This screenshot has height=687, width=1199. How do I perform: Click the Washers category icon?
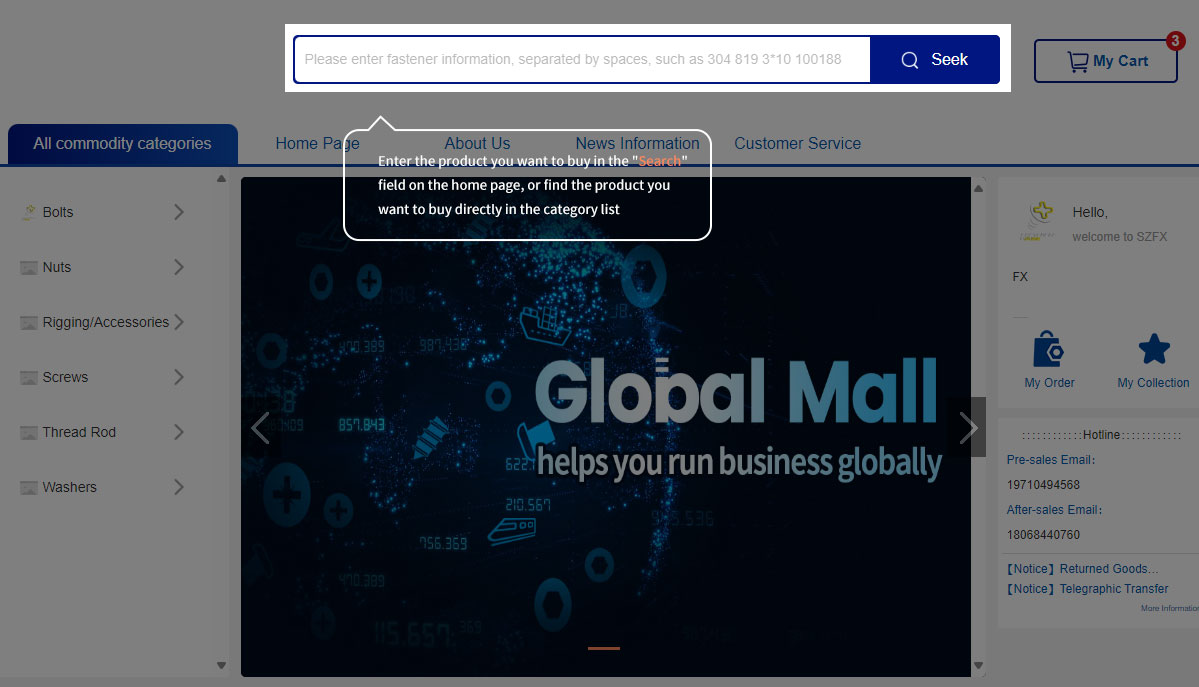point(29,487)
